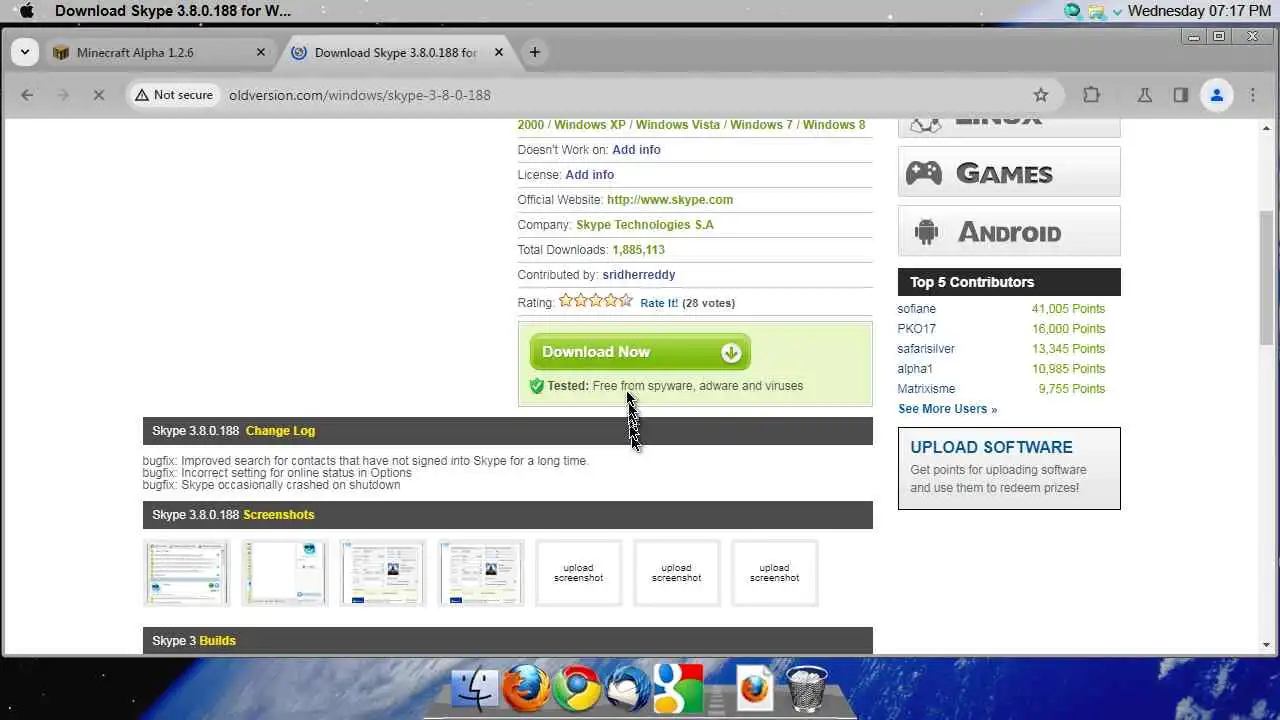Open the Trash in the dock
The image size is (1280, 720).
pos(806,689)
